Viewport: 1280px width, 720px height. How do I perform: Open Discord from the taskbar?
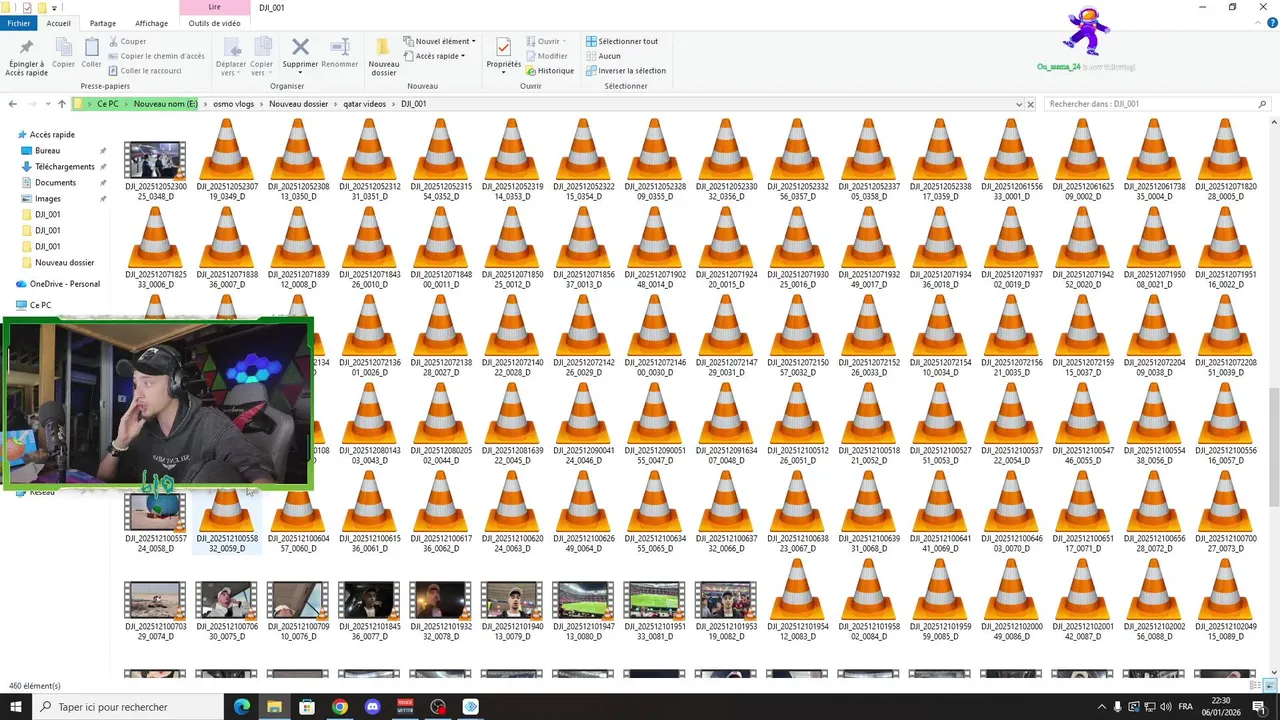tap(373, 707)
